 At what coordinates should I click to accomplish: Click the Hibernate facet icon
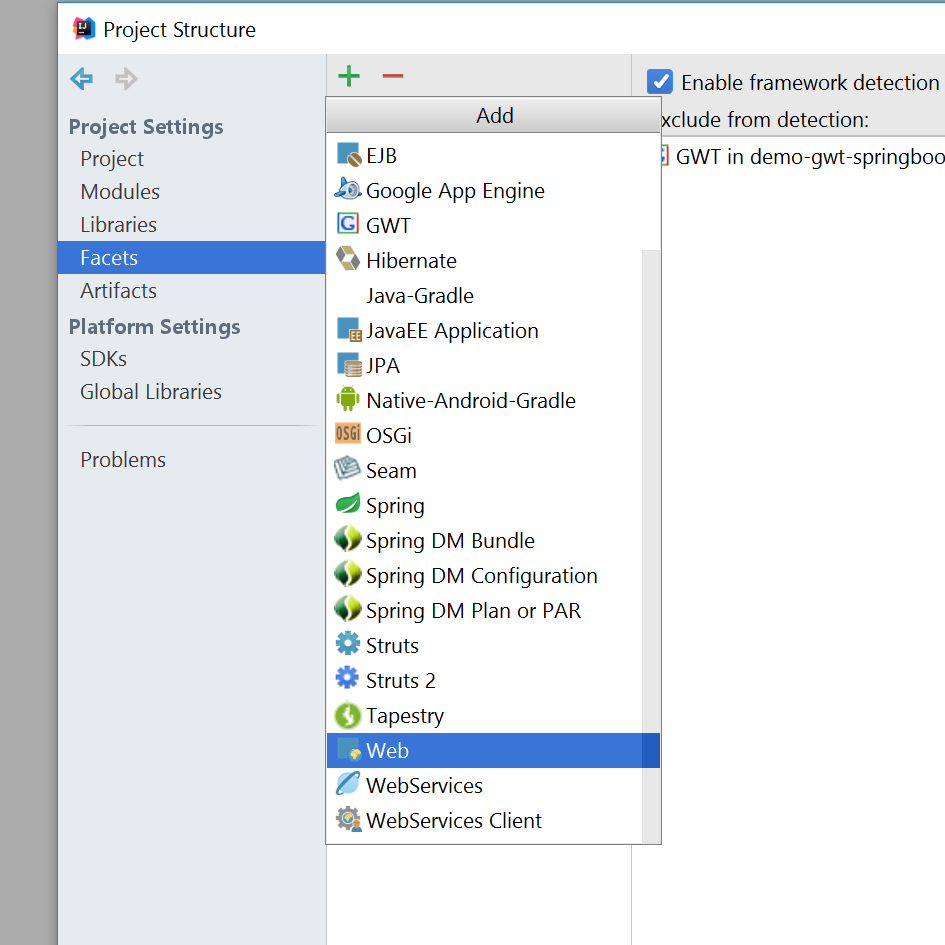tap(348, 259)
